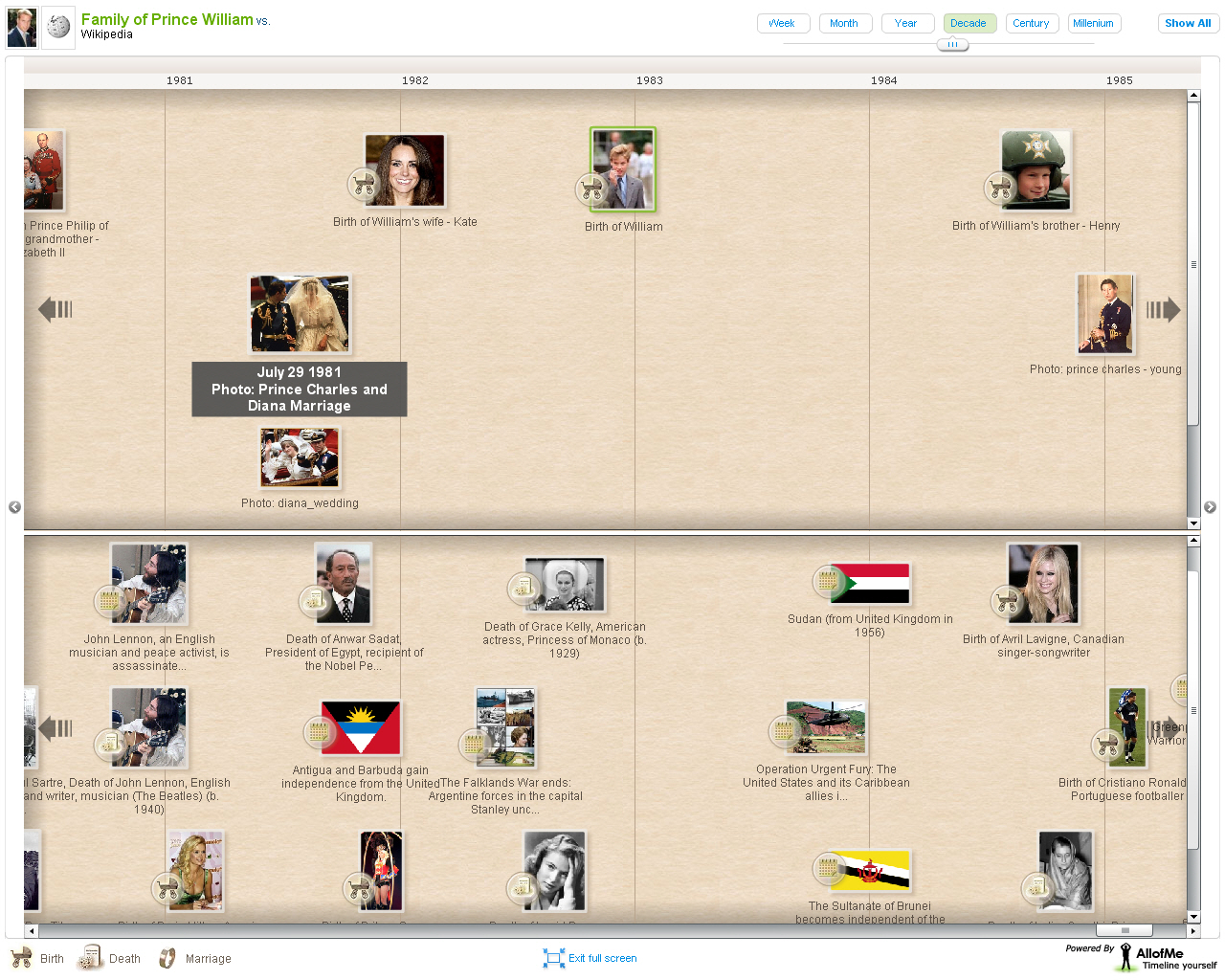
Task: Collapse panel with left edge round arrow
Action: click(14, 507)
